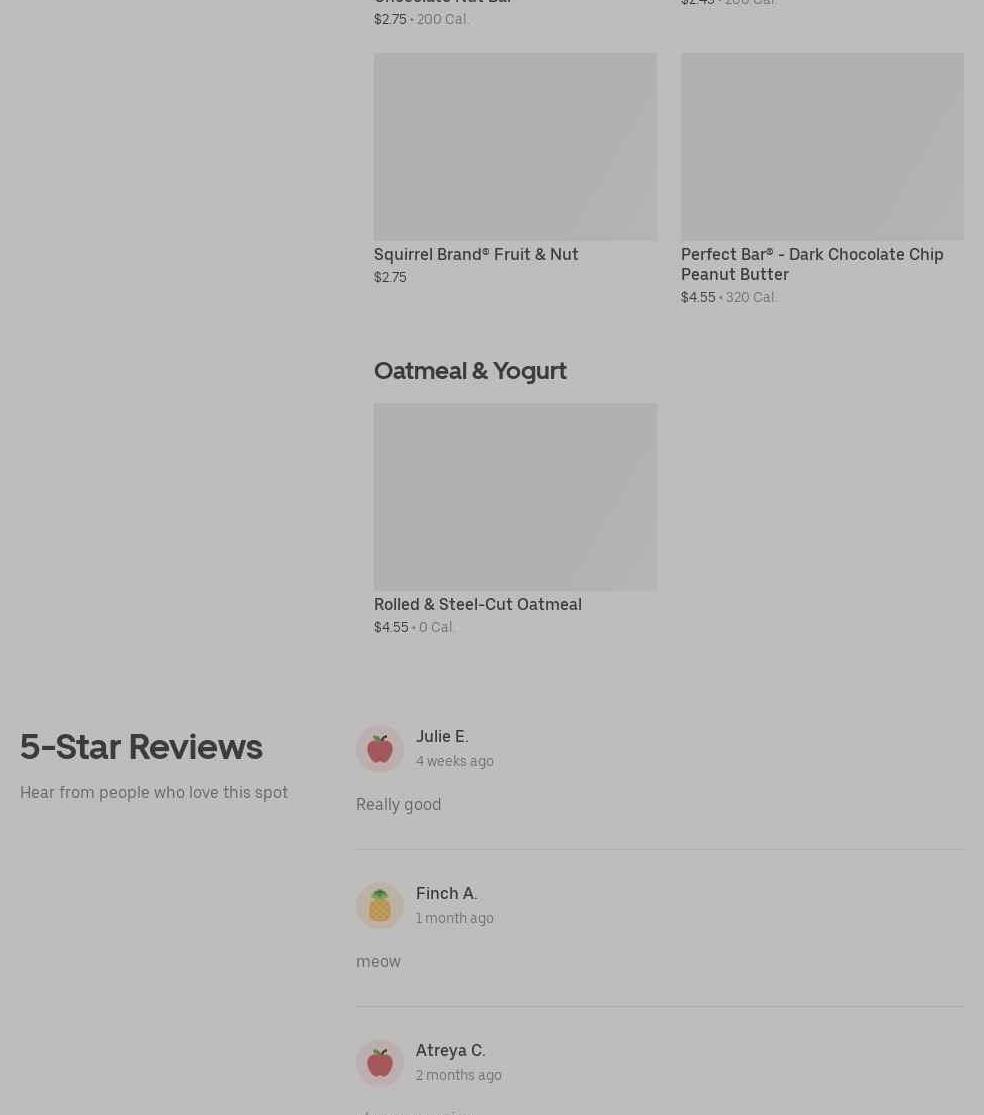
Task: Open the Perfect Bar product image
Action: [823, 146]
